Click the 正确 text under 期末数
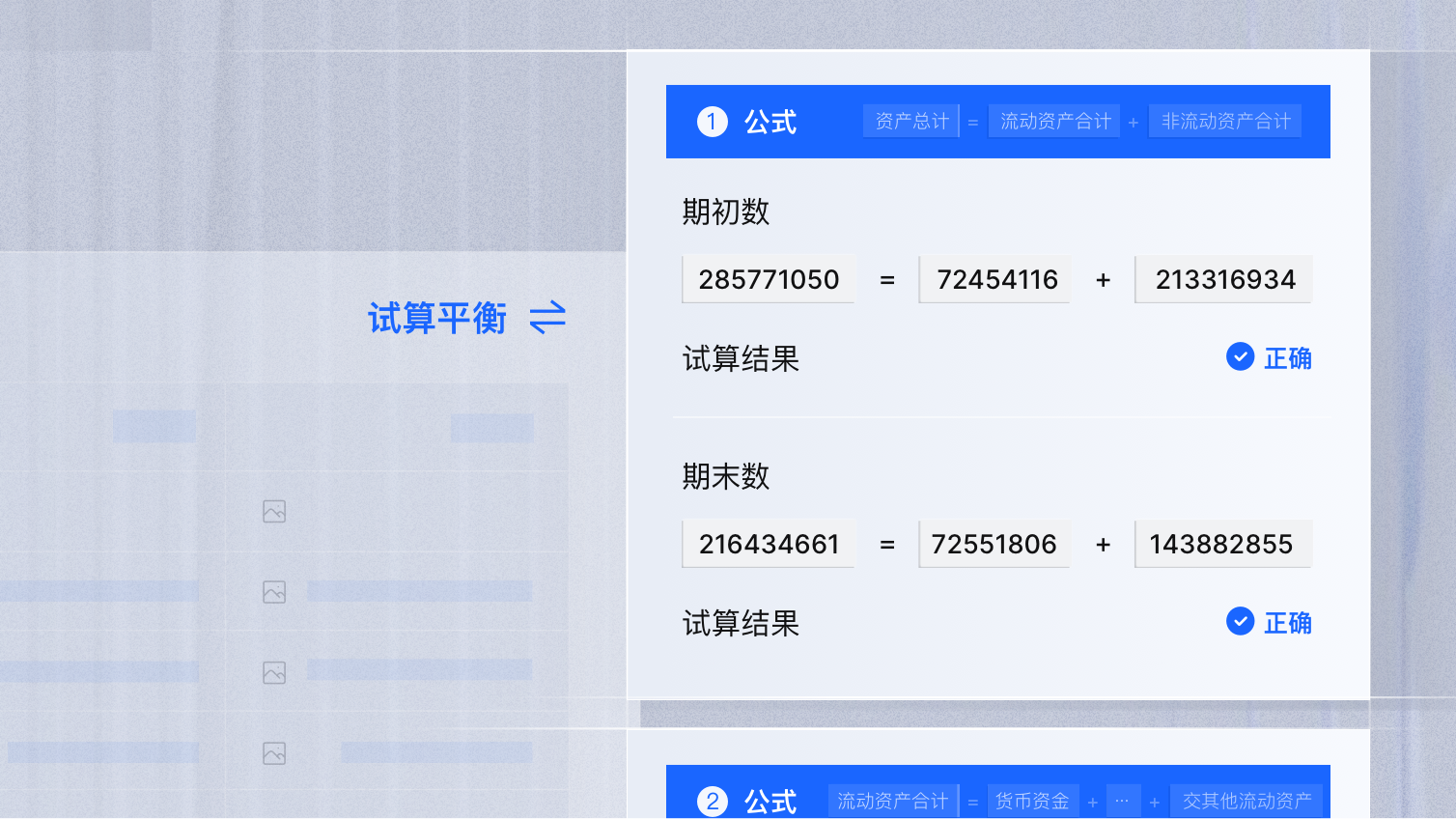Screen dimensions: 1456x819 tap(1288, 623)
